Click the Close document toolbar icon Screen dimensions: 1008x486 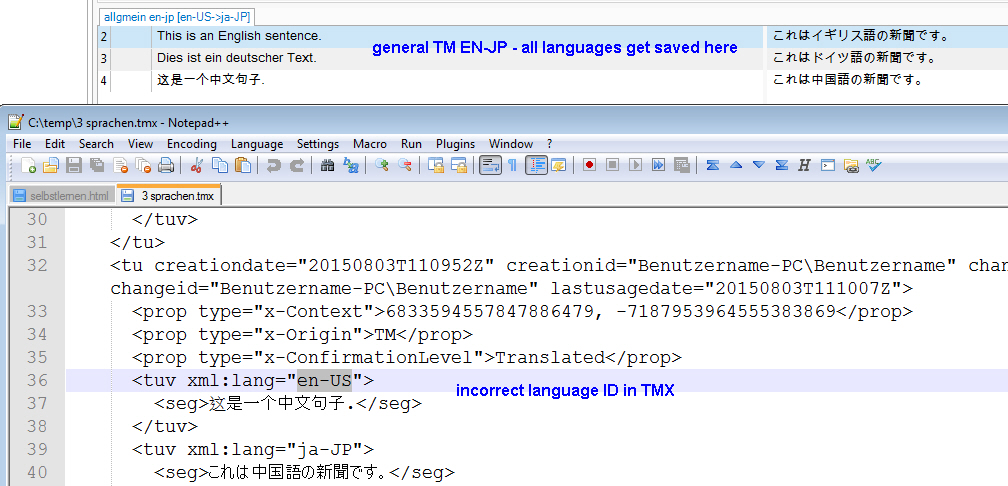pos(120,166)
